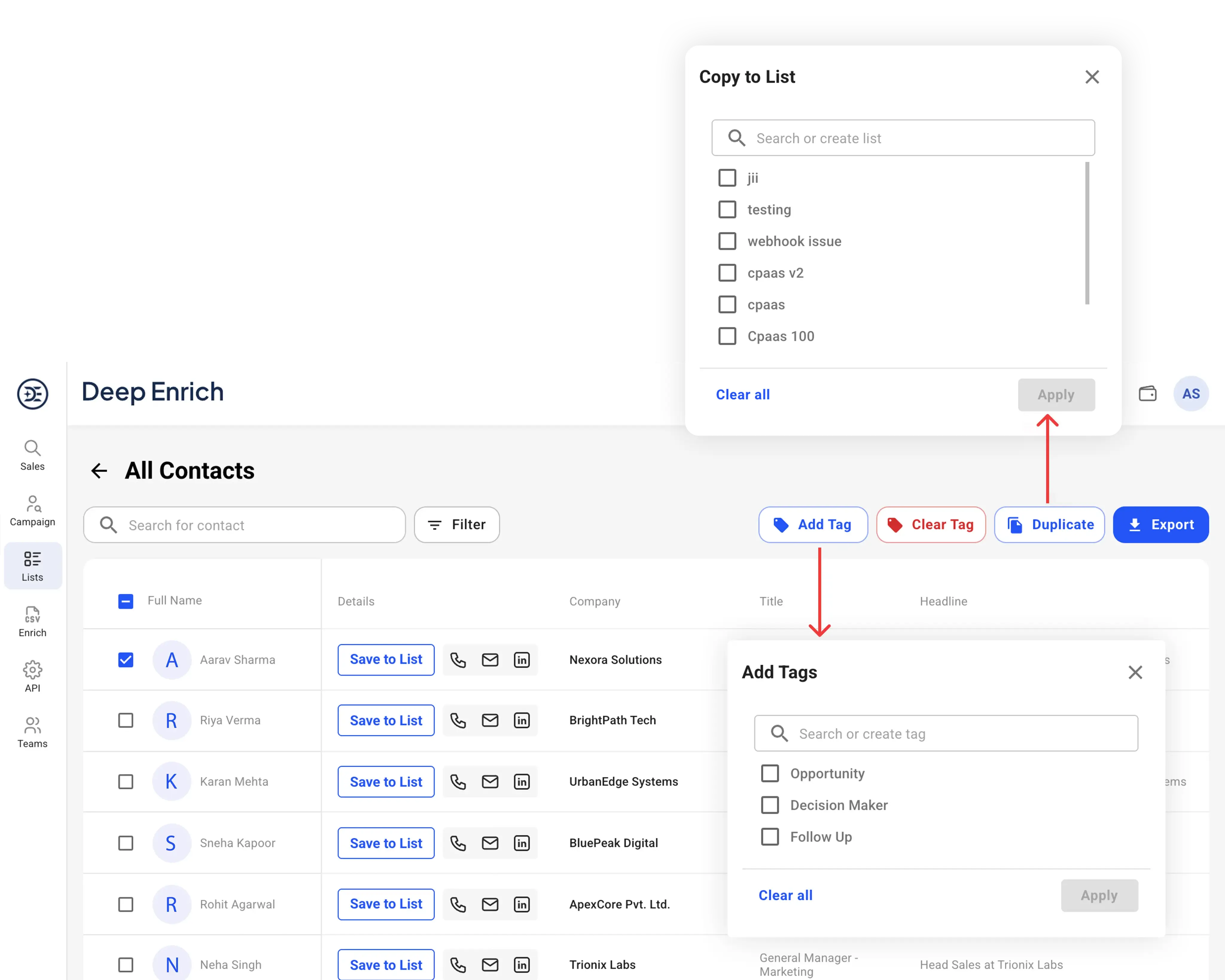The height and width of the screenshot is (980, 1225).
Task: Click phone icon for Karan Mehta
Action: 458,782
